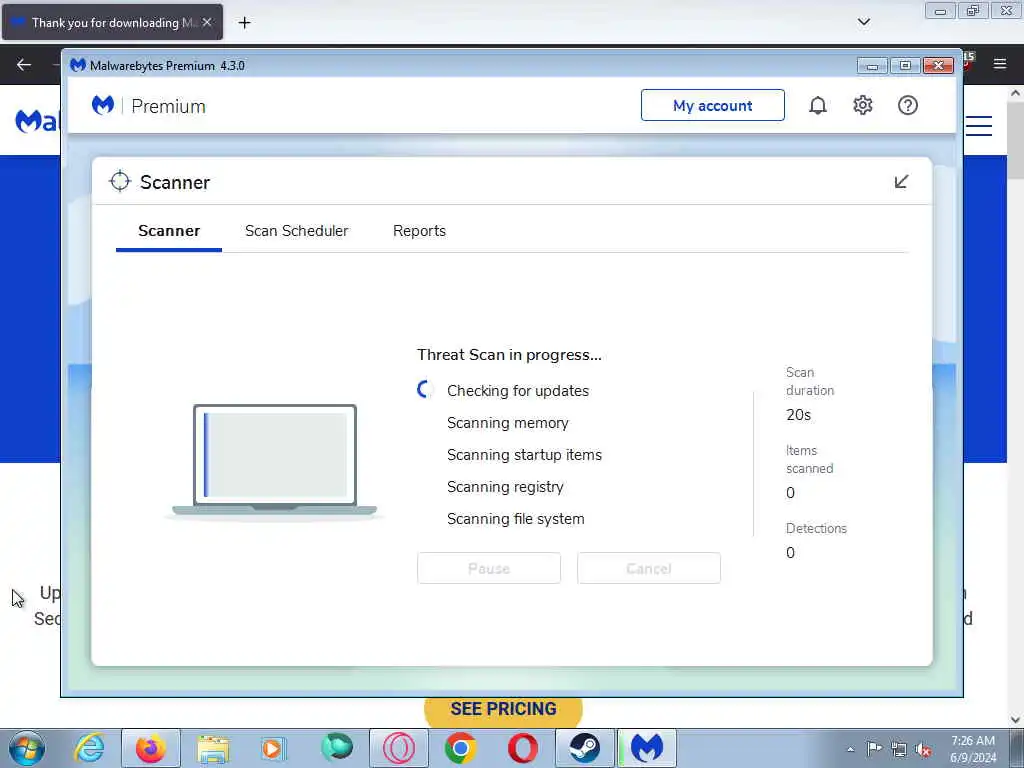
Task: Open File Explorer from the taskbar
Action: pyautogui.click(x=213, y=748)
